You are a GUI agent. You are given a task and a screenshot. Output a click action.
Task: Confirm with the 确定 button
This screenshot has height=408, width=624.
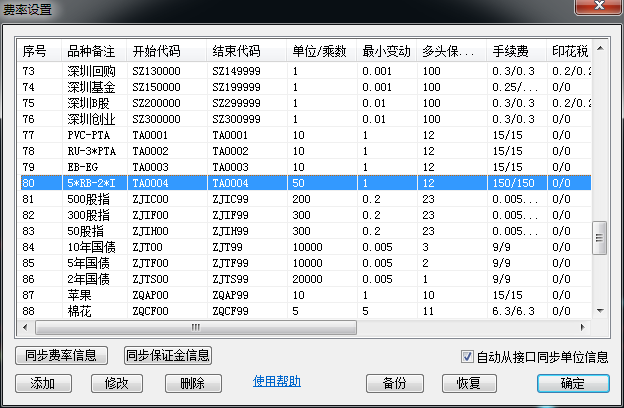573,383
